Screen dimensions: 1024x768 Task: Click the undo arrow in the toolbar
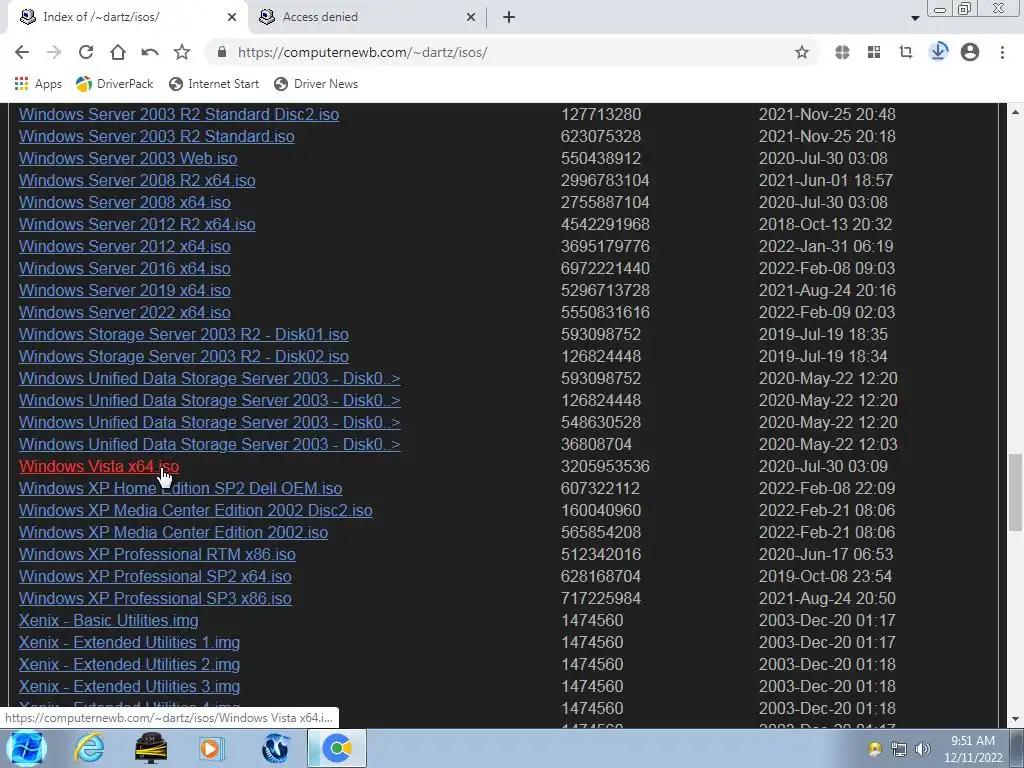pyautogui.click(x=150, y=52)
